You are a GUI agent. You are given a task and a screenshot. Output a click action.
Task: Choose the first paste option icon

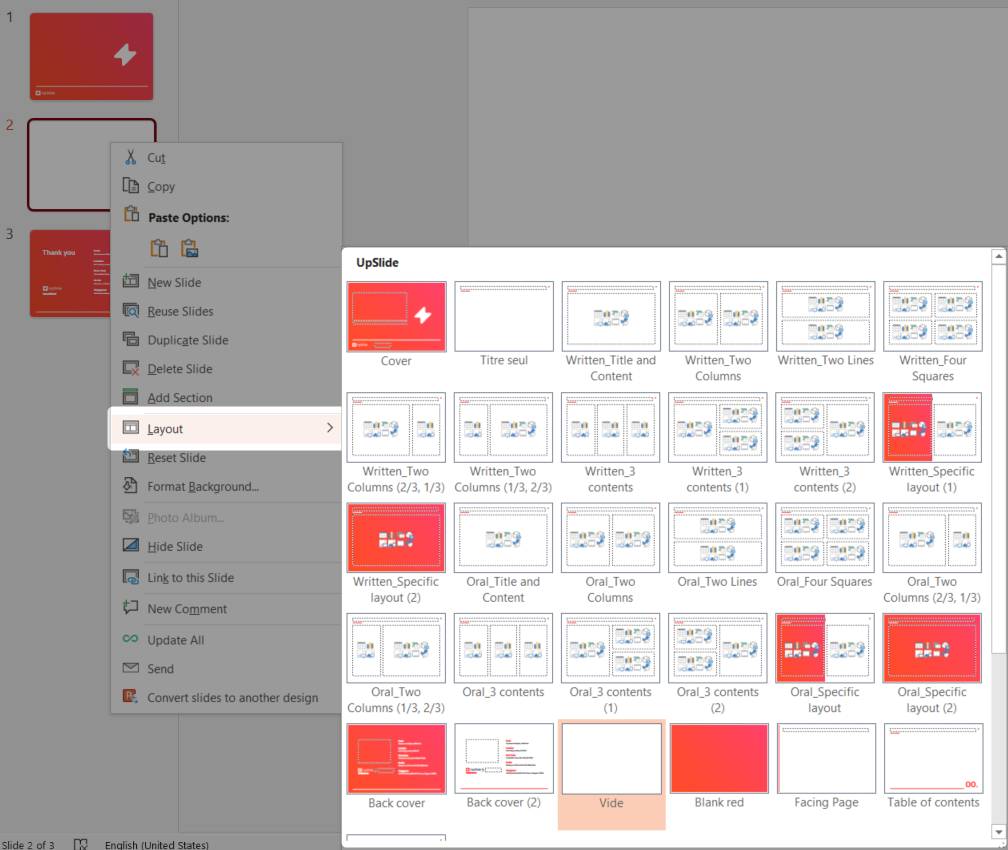tap(159, 248)
